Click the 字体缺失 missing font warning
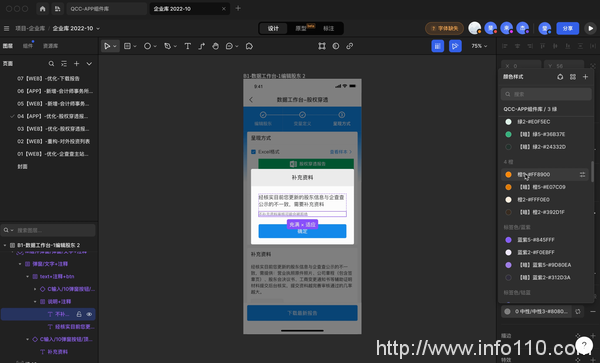Screen dimensions: 600x363 [x=444, y=28]
